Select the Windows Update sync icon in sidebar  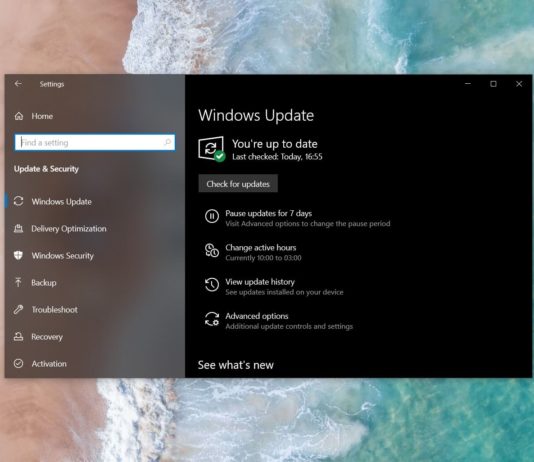18,201
